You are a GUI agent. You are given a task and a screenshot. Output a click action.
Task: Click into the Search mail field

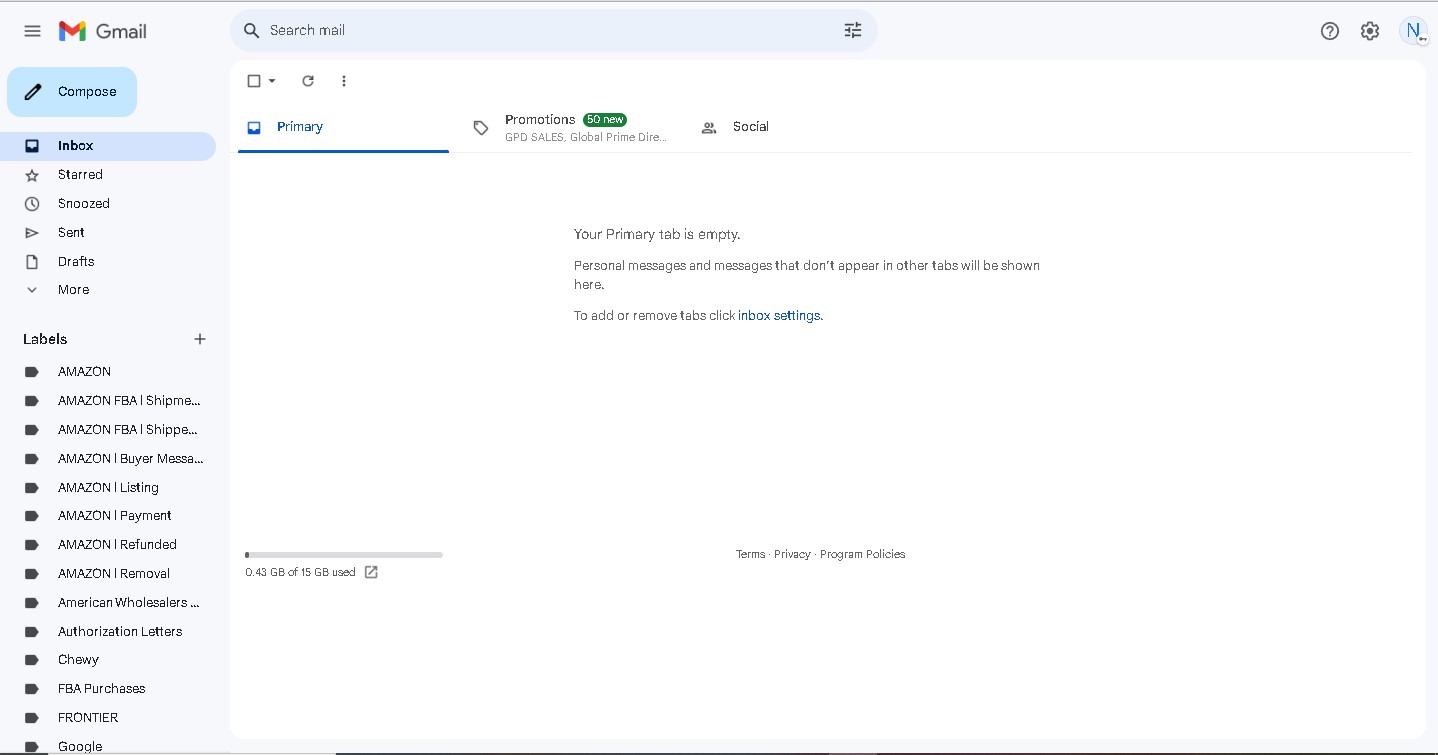(x=550, y=31)
